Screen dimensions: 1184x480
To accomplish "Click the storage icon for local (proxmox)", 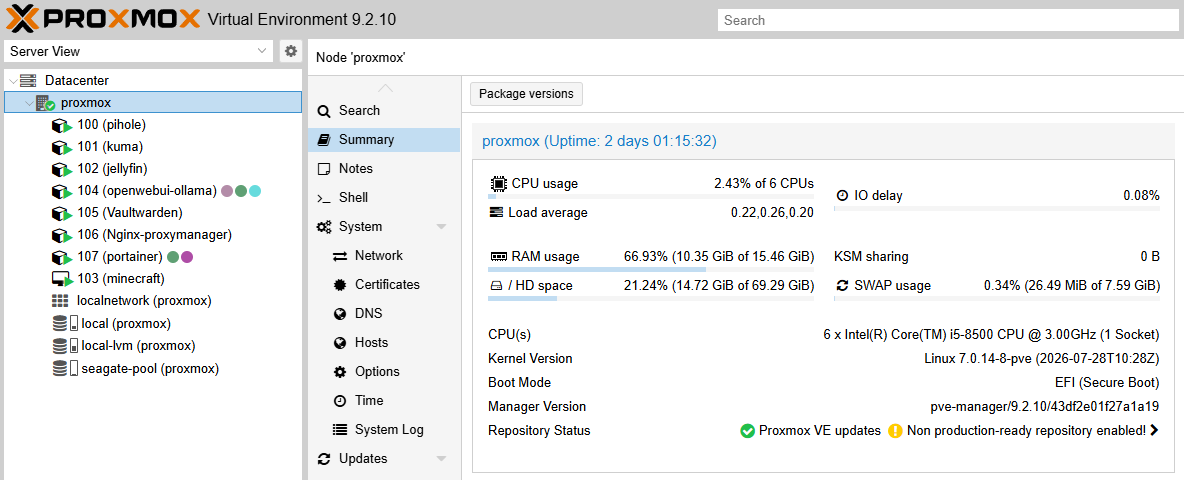I will coord(64,324).
